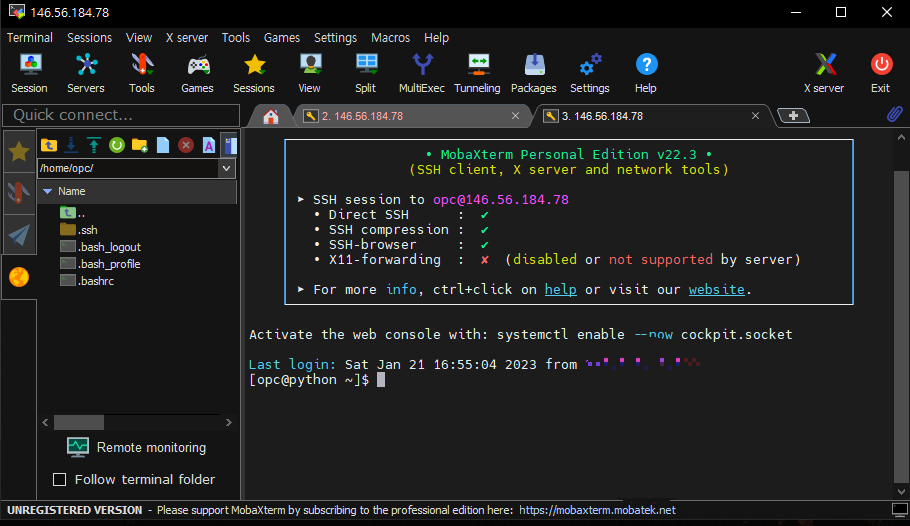
Task: Go to the Home tab icon
Action: [x=270, y=117]
